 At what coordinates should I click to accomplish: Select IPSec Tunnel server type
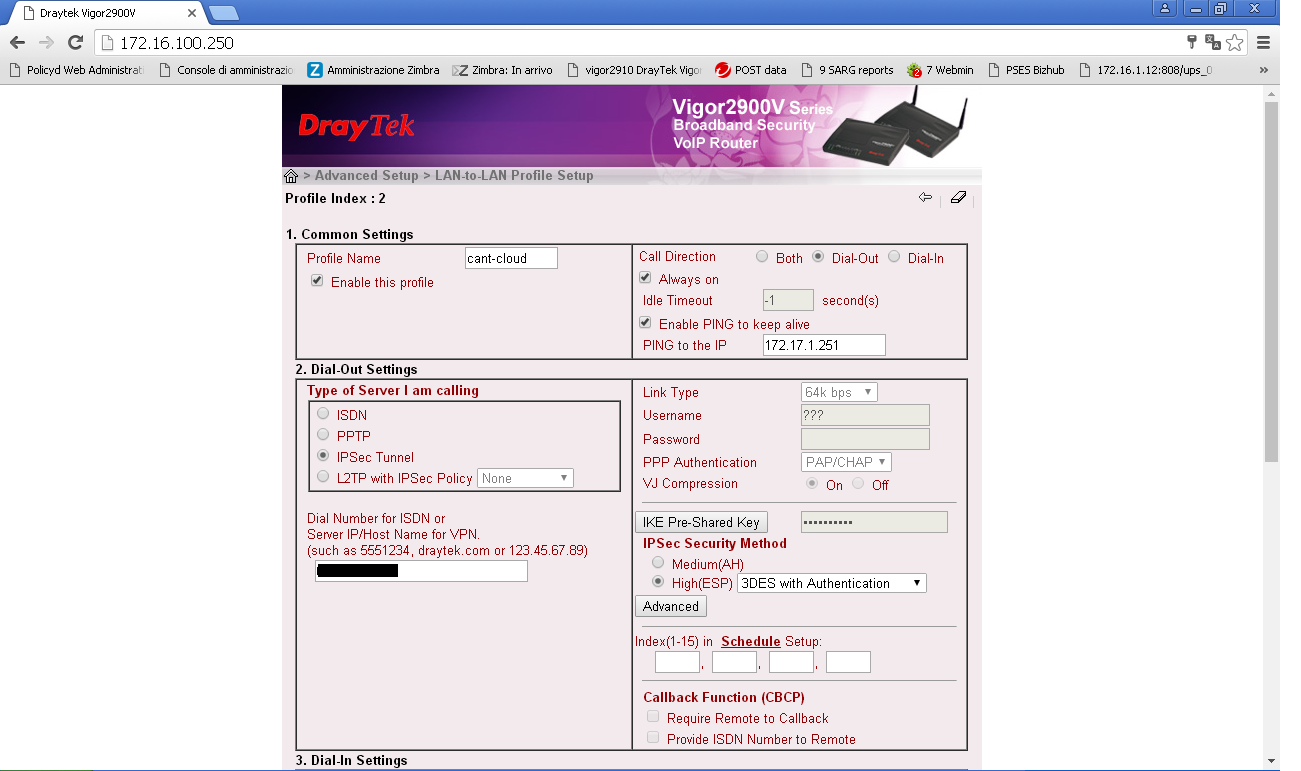pos(323,456)
